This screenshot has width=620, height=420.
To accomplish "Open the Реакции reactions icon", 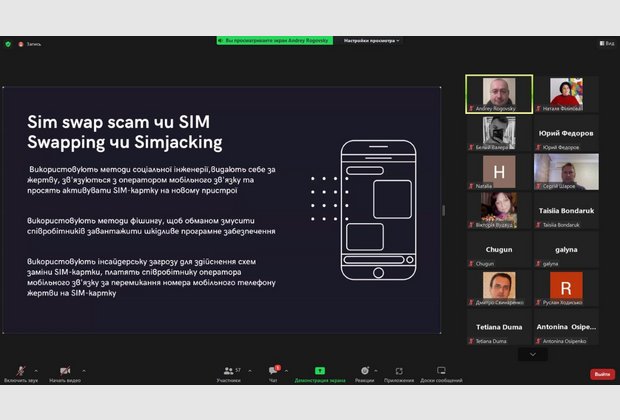I will 364,370.
